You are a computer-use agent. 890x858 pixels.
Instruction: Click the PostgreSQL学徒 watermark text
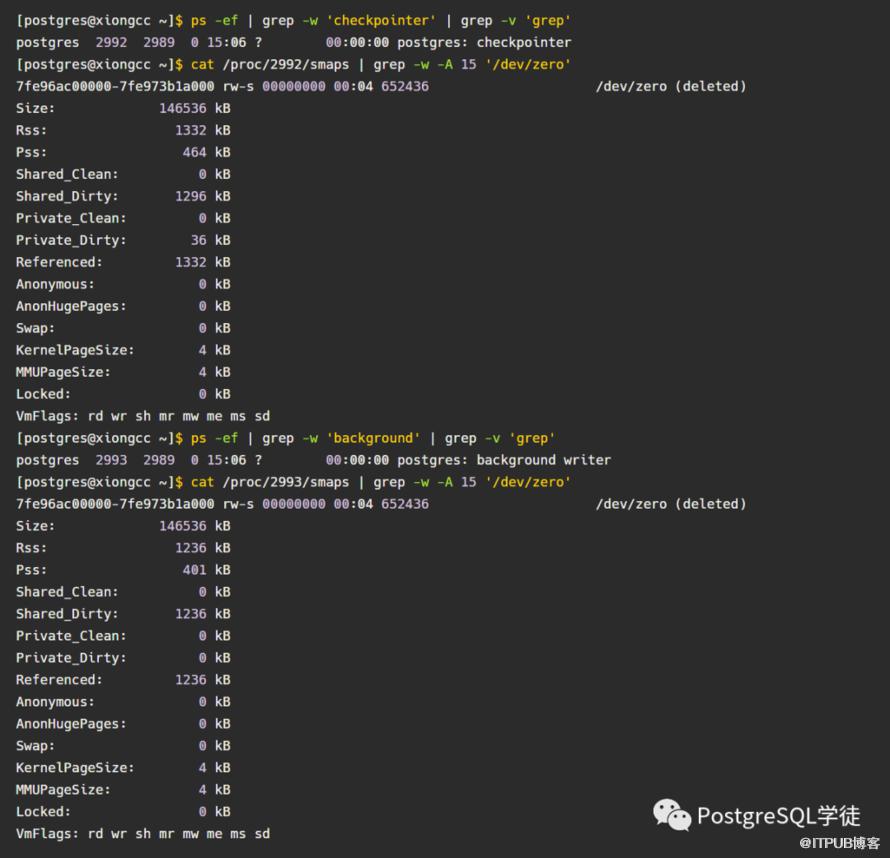click(778, 816)
